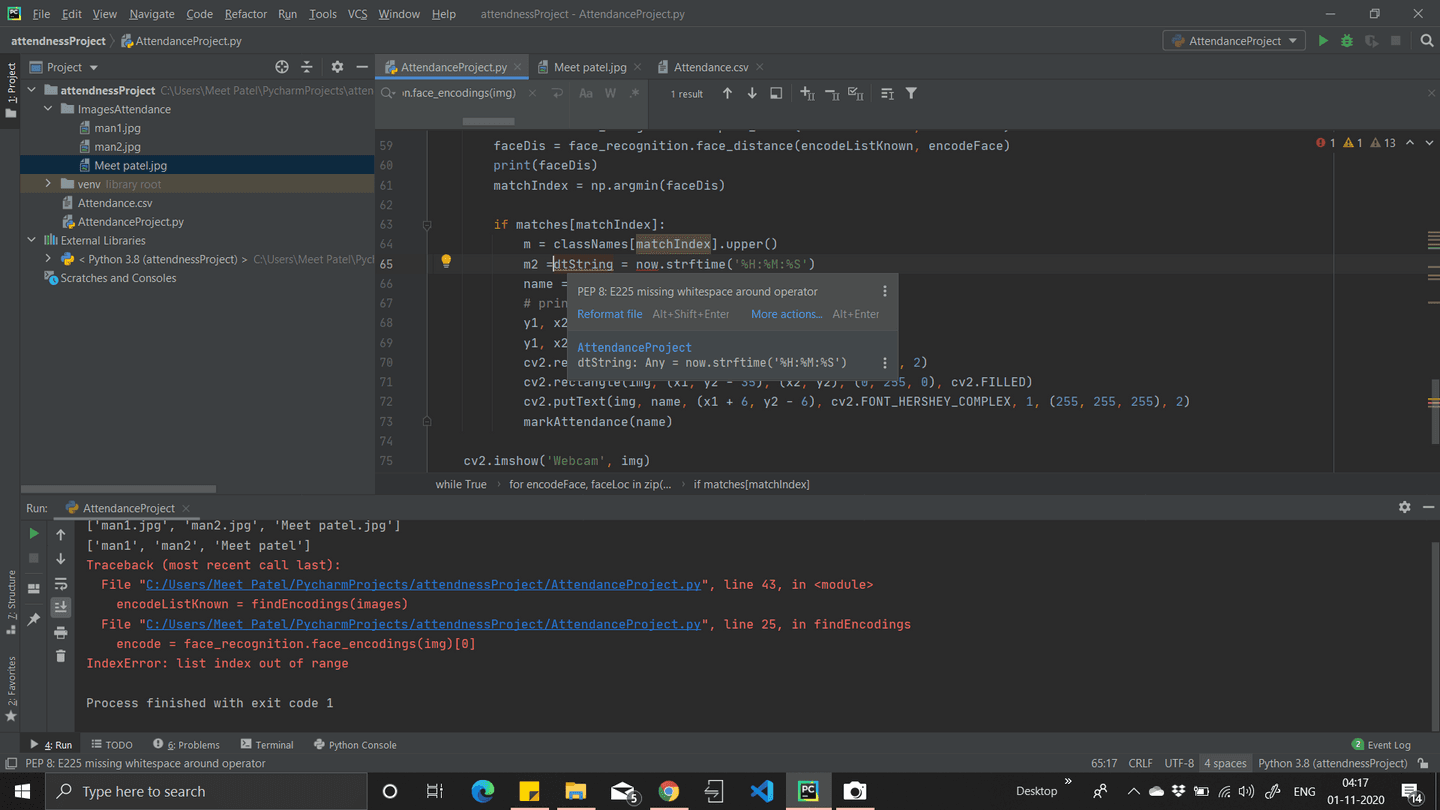1440x810 pixels.
Task: Open the Terminal tool window tab
Action: click(x=267, y=745)
